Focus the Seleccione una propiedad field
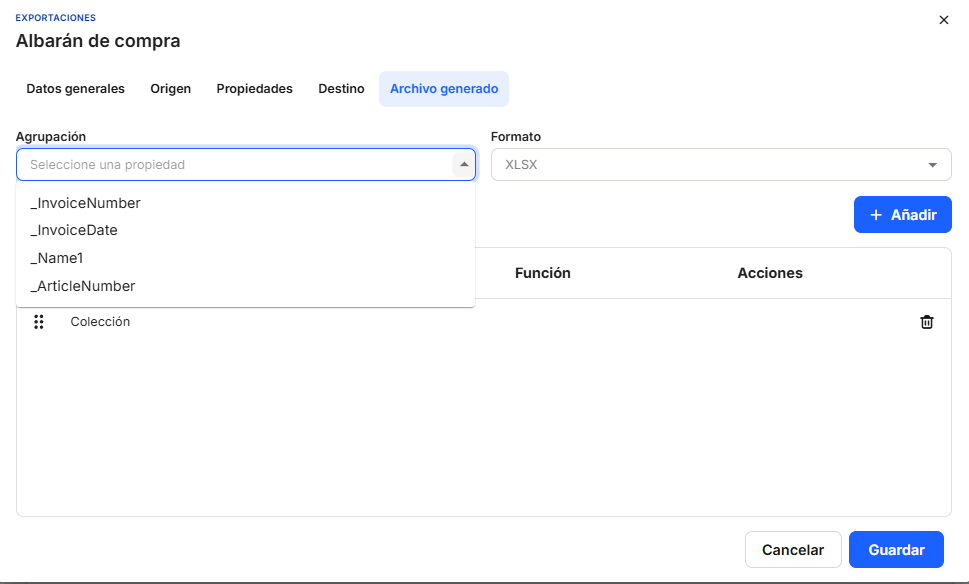Screen dimensions: 969x584 tap(235, 165)
